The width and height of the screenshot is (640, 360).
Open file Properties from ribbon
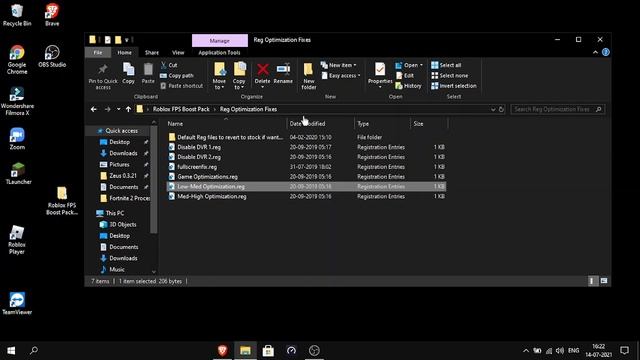click(380, 75)
